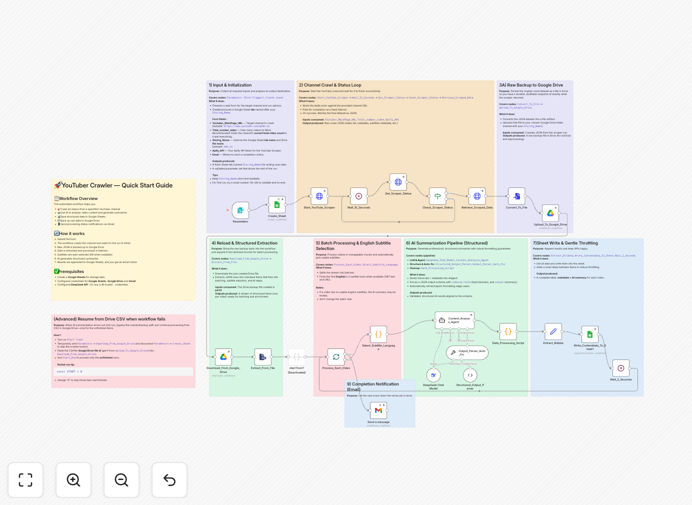The height and width of the screenshot is (505, 692).
Task: Zoom in on the workflow canvas
Action: pyautogui.click(x=73, y=480)
